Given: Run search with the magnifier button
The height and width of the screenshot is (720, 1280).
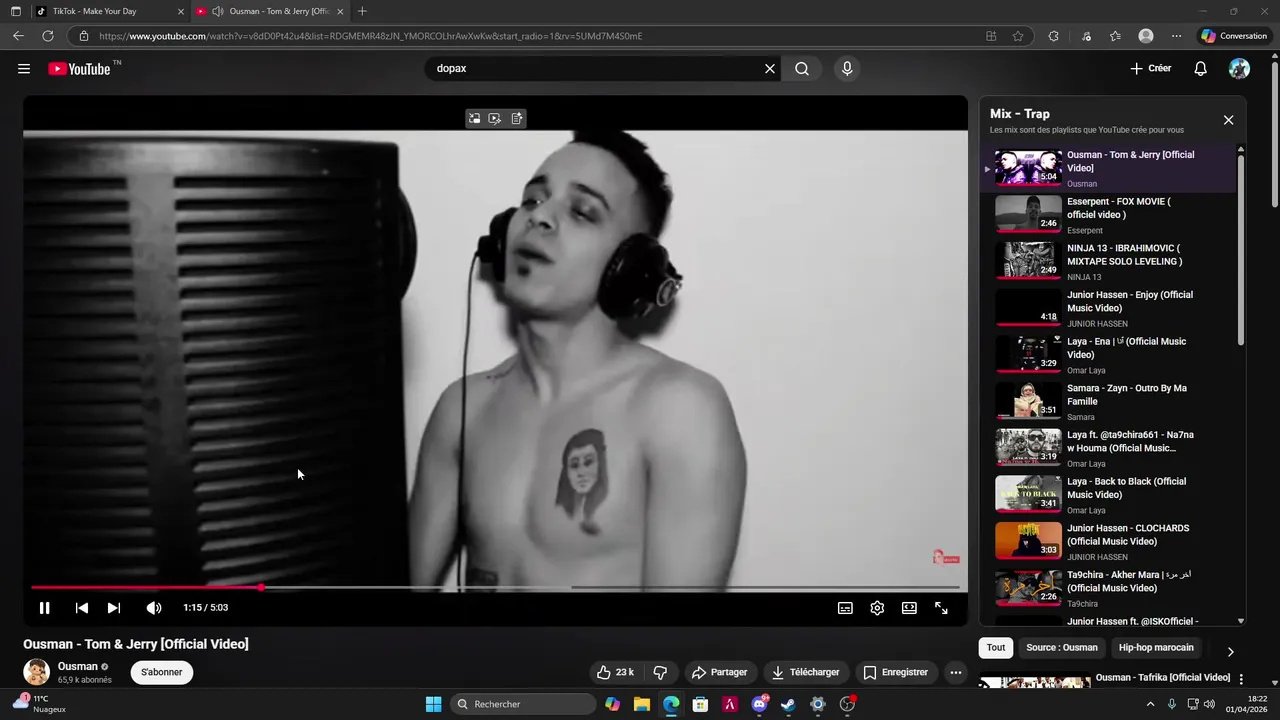Looking at the screenshot, I should [802, 69].
